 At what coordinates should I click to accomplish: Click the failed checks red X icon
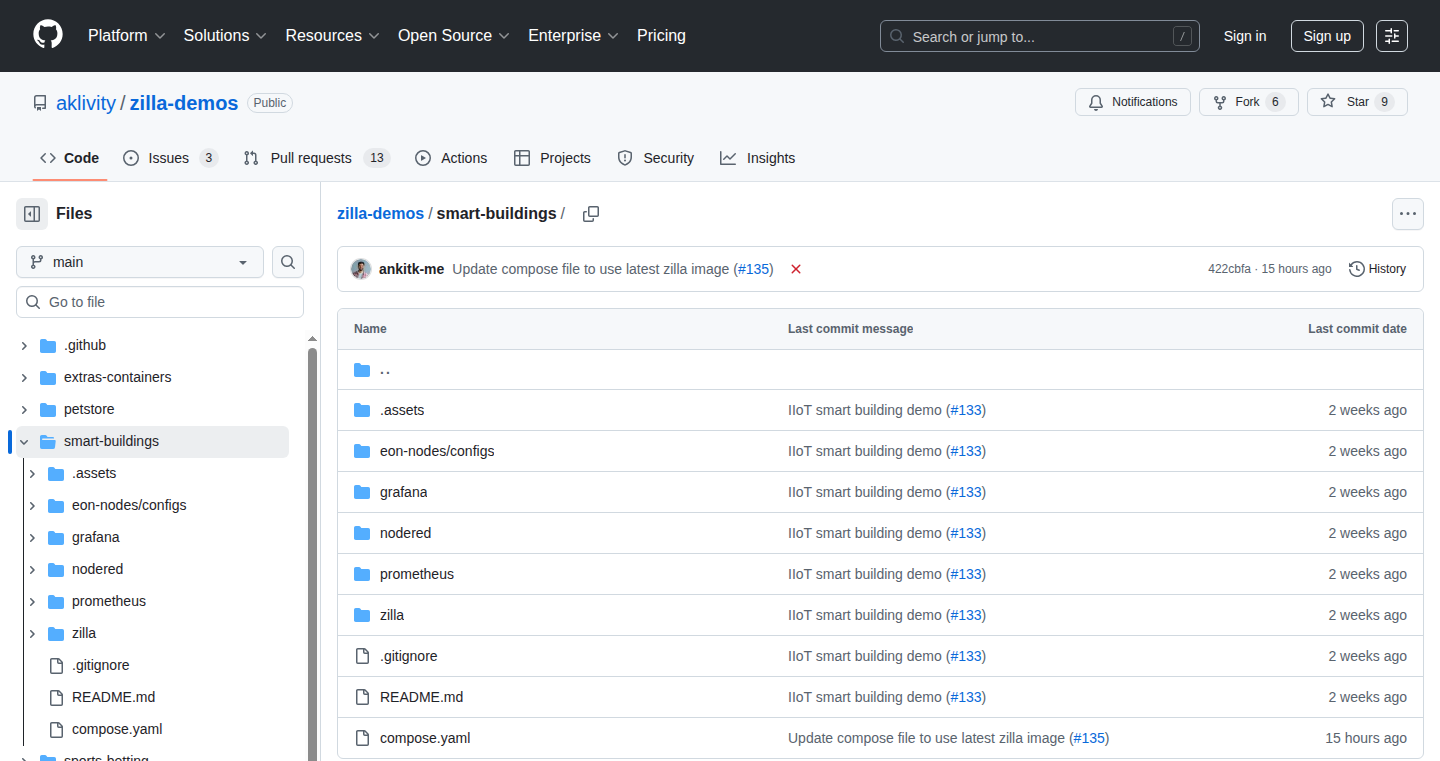click(x=796, y=269)
